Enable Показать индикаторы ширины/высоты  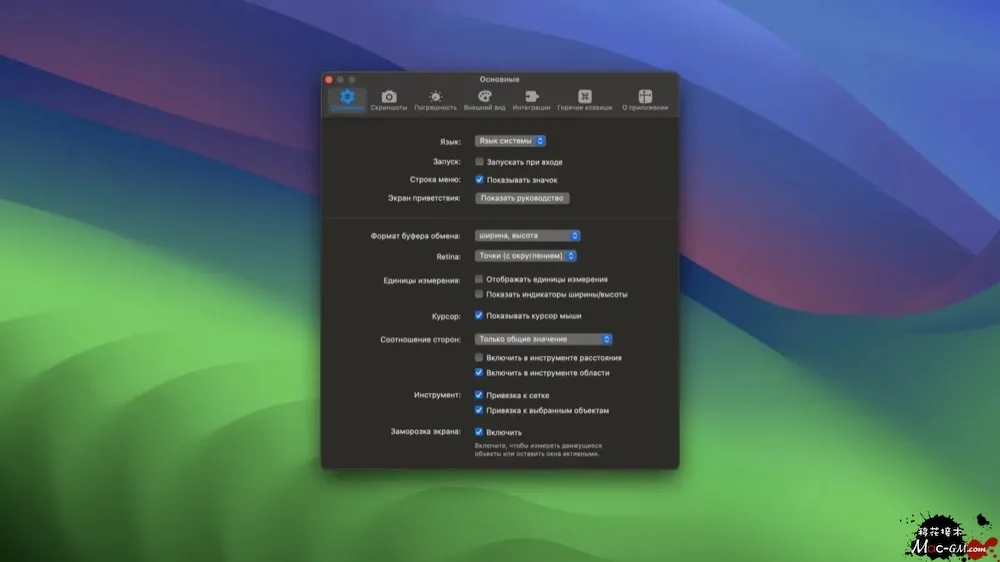click(x=478, y=294)
